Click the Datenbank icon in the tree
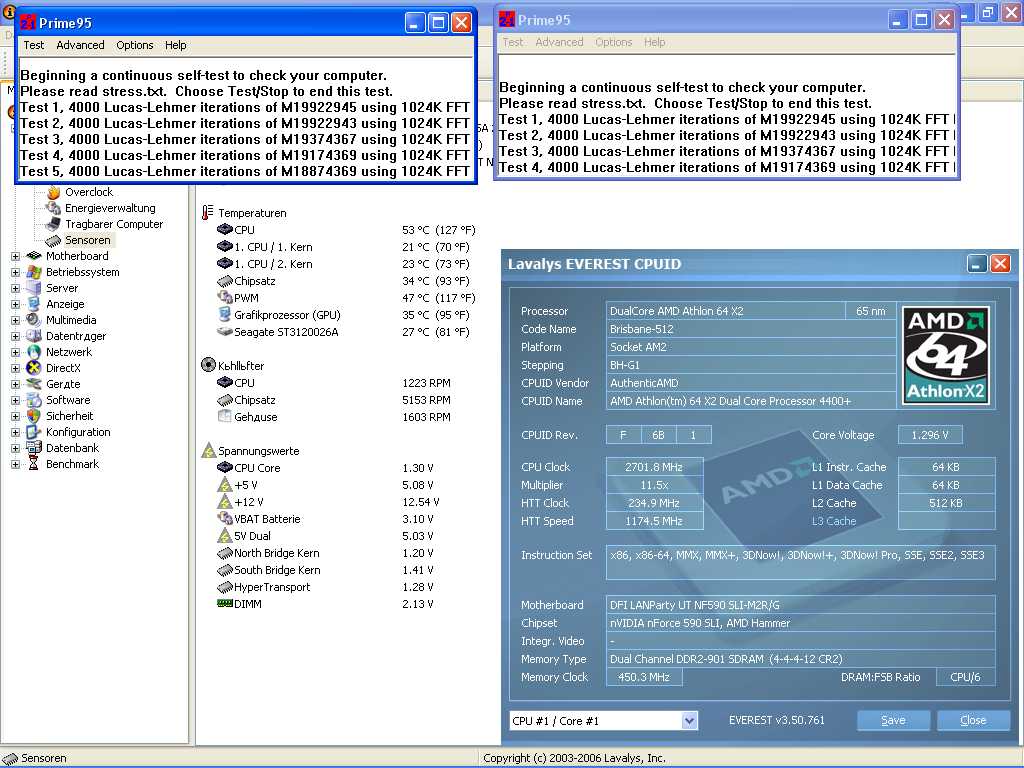Viewport: 1024px width, 768px height. tap(34, 448)
